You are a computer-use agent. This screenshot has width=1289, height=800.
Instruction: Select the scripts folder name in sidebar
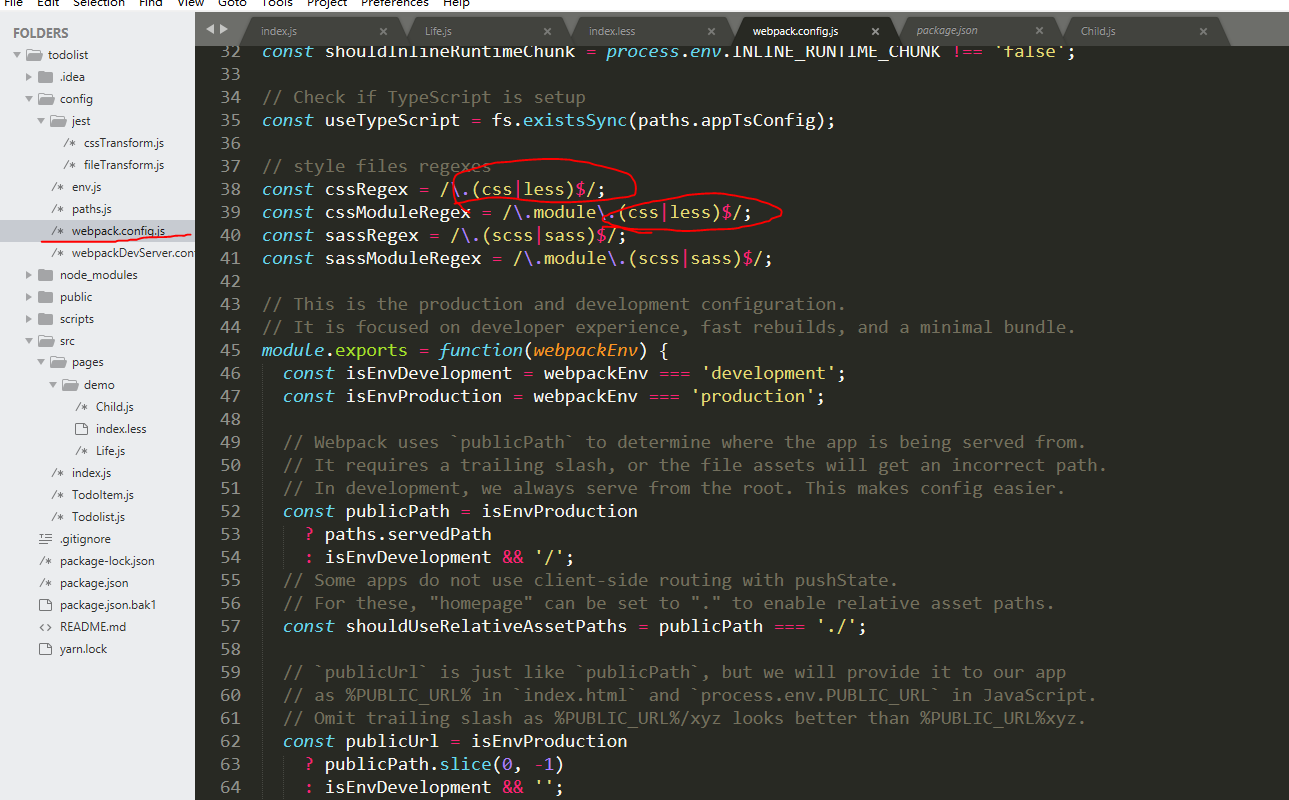[77, 319]
